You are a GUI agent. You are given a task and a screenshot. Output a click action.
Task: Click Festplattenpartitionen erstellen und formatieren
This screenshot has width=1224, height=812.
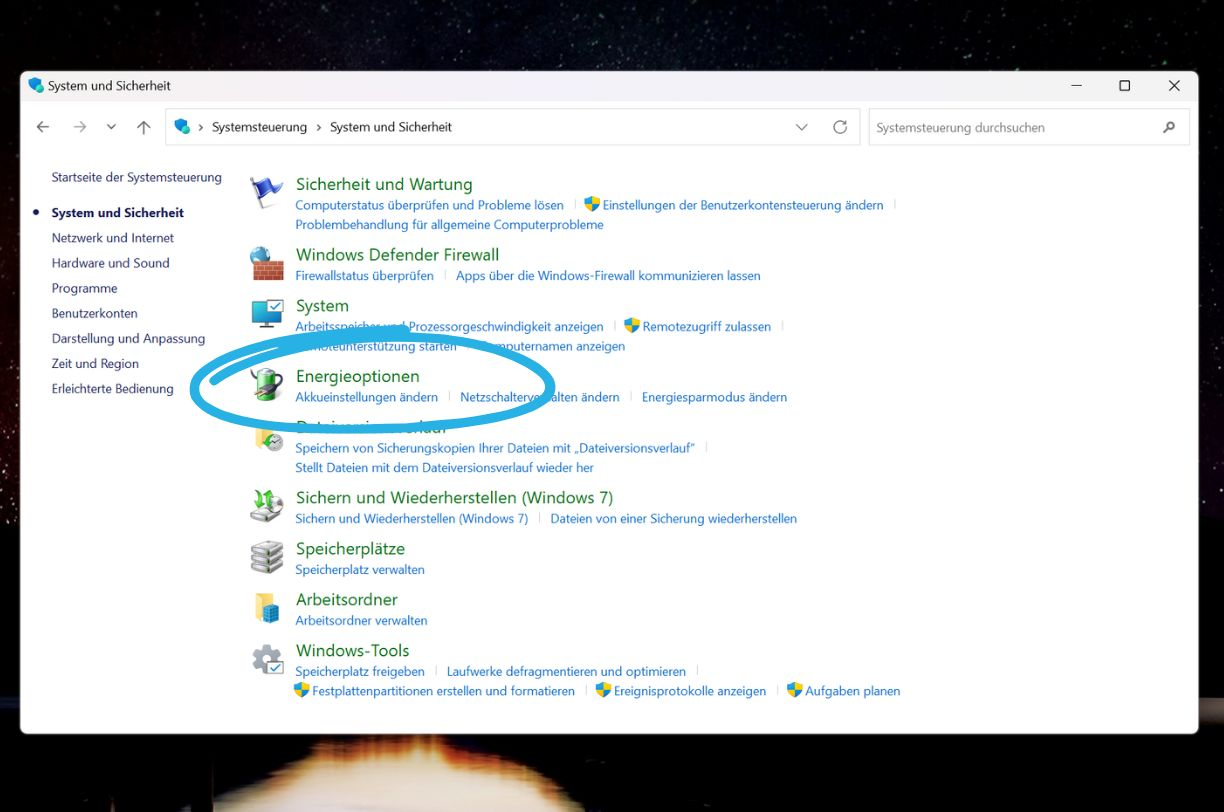pyautogui.click(x=443, y=691)
